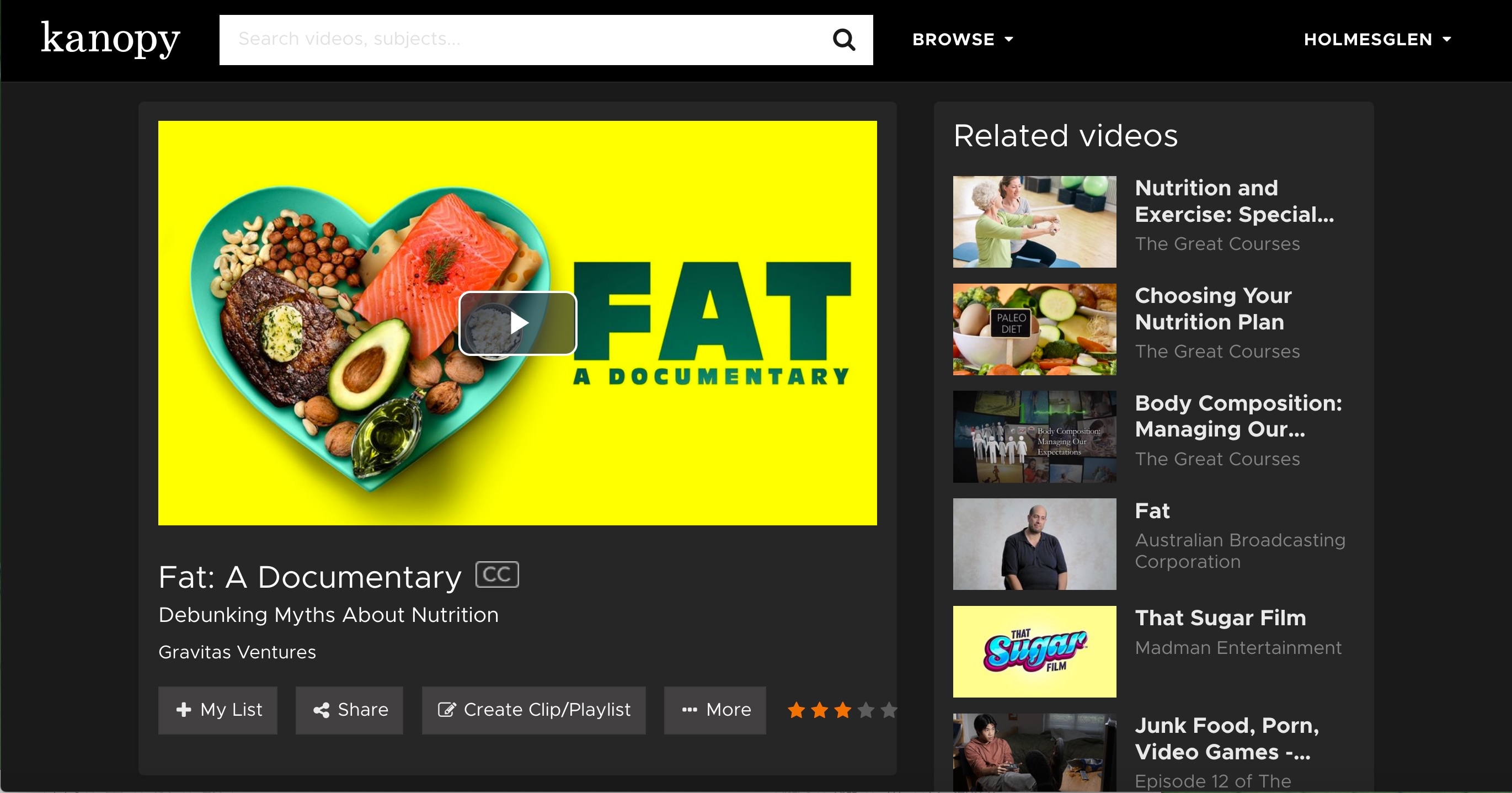The image size is (1512, 793).
Task: Open Nutrition and Exercise thumbnail
Action: [1034, 221]
